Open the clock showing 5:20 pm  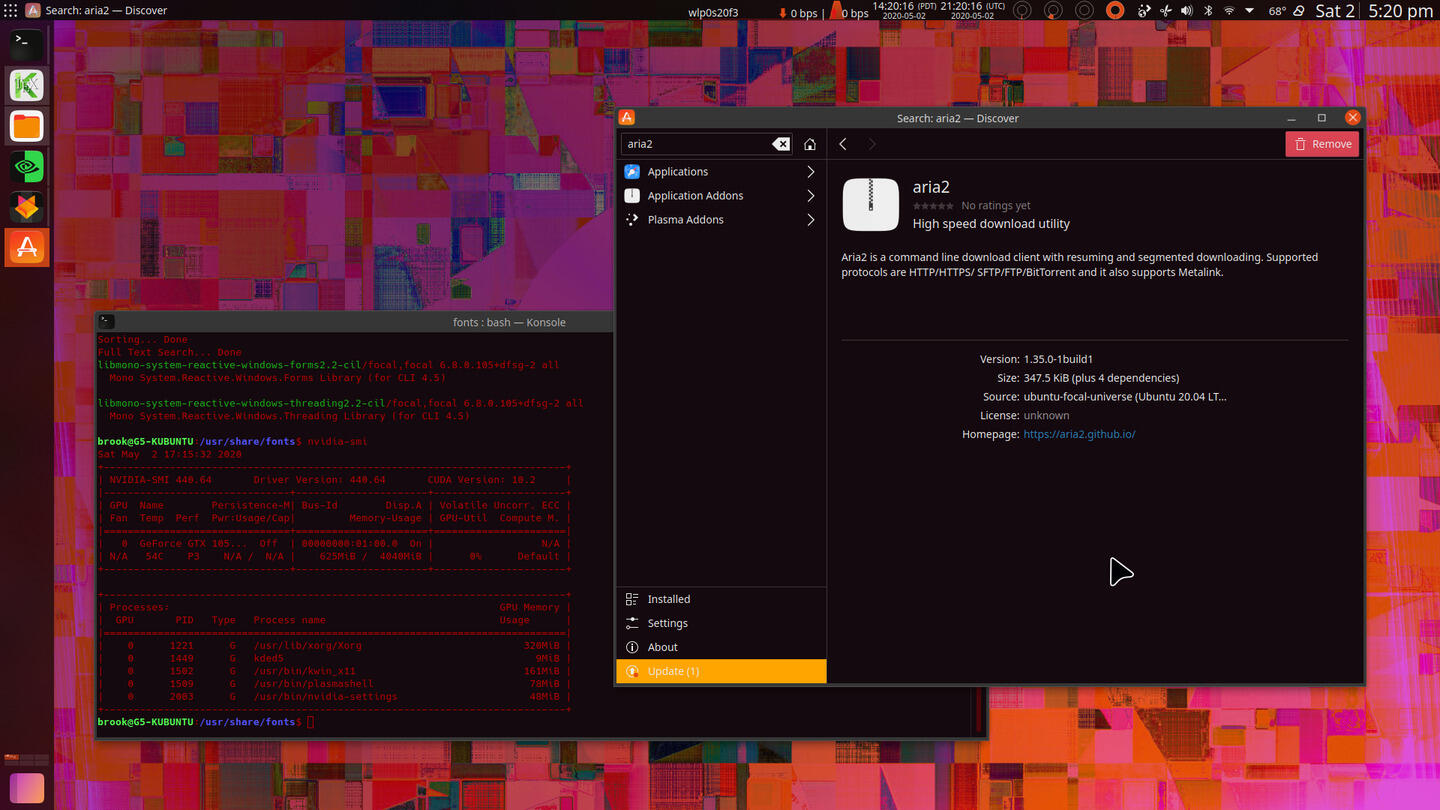[1400, 11]
